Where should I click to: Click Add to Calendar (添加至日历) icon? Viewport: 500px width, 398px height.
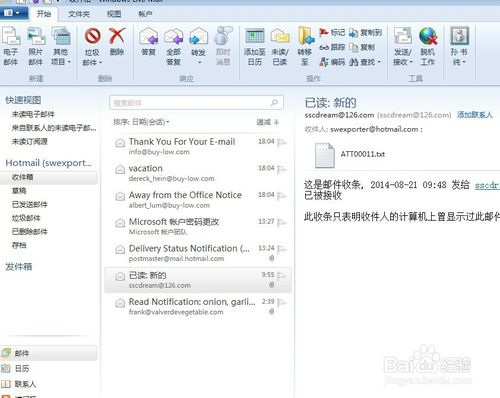pos(255,36)
